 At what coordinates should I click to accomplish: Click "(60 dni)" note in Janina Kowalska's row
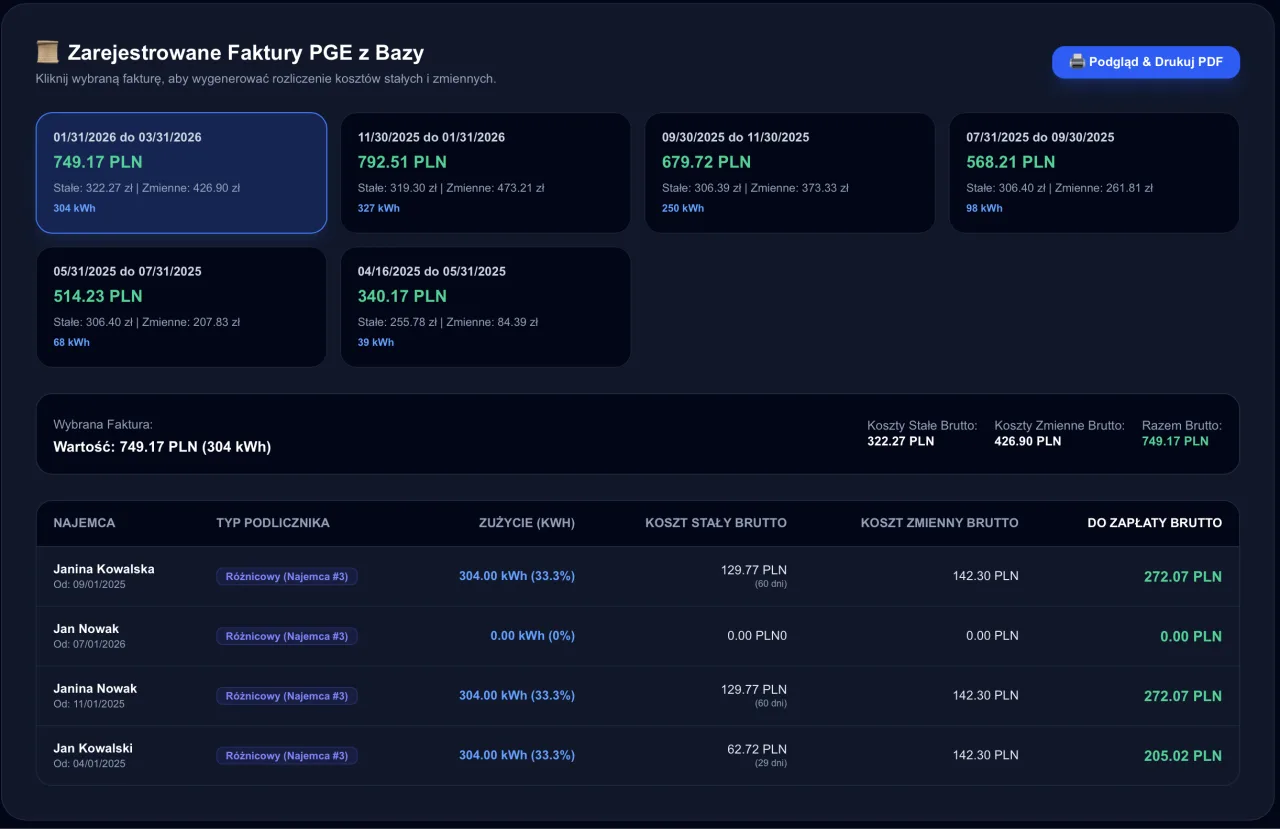(771, 584)
